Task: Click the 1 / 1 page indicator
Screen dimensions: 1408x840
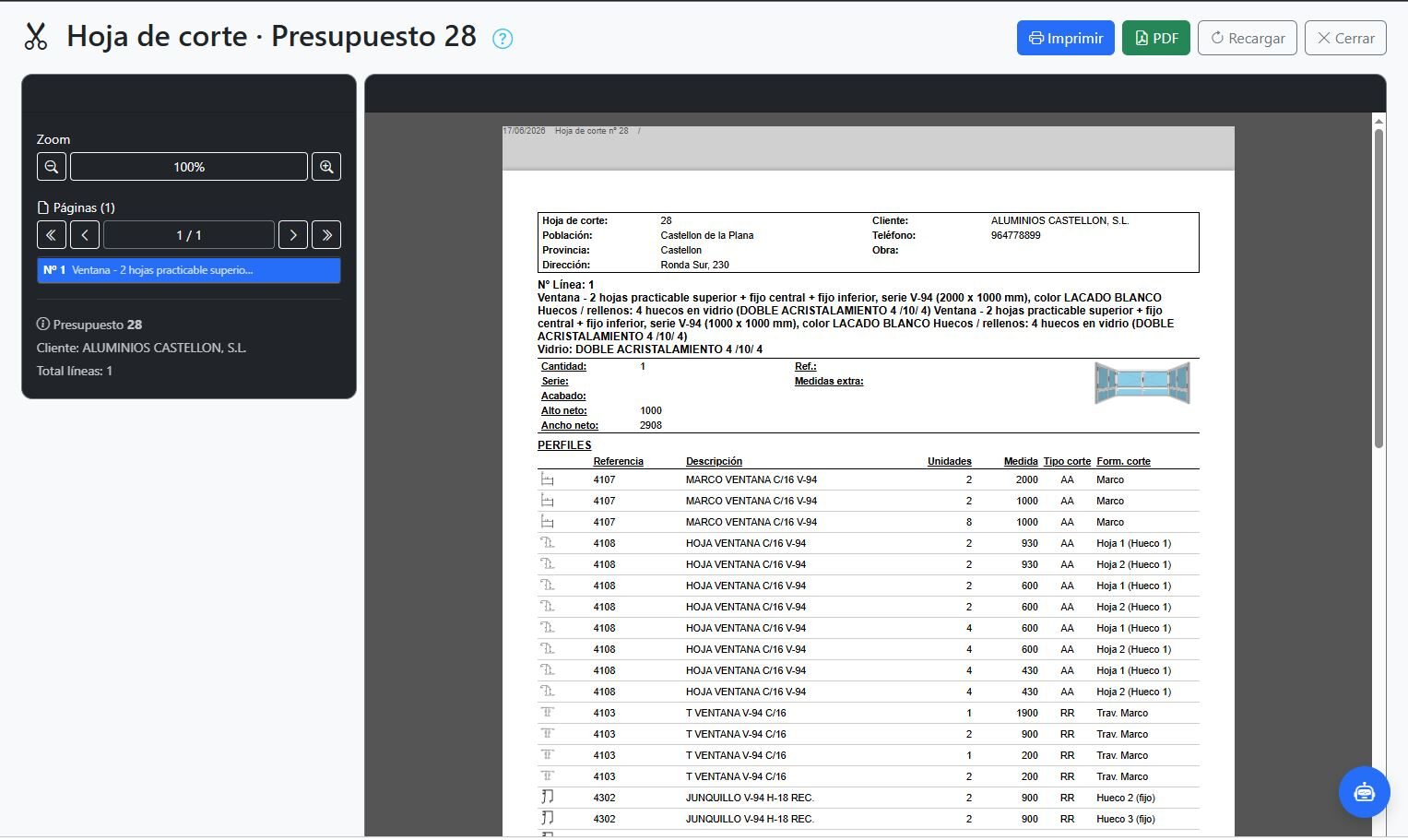Action: [x=189, y=235]
